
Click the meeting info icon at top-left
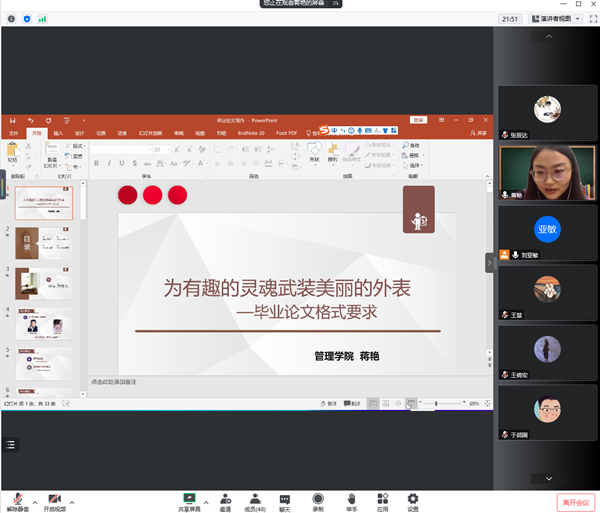point(10,18)
